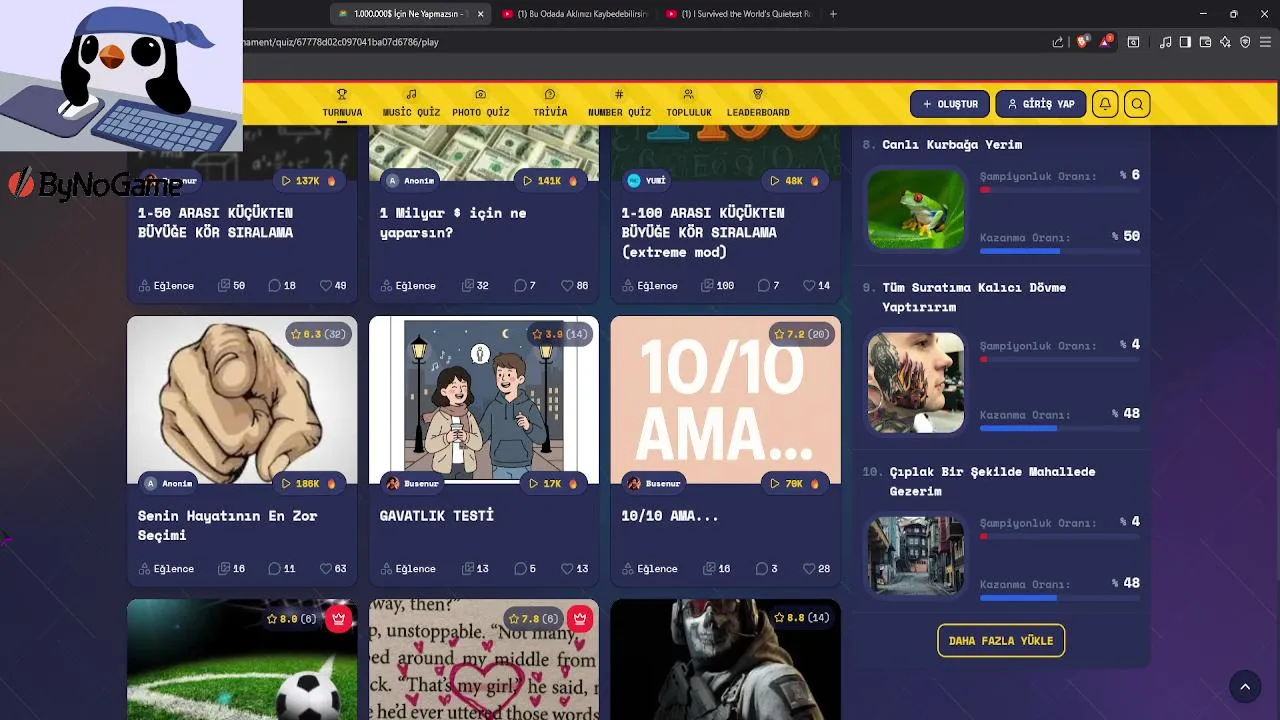Screen dimensions: 1280x720
Task: Click the red crown badge on football card
Action: click(x=338, y=619)
